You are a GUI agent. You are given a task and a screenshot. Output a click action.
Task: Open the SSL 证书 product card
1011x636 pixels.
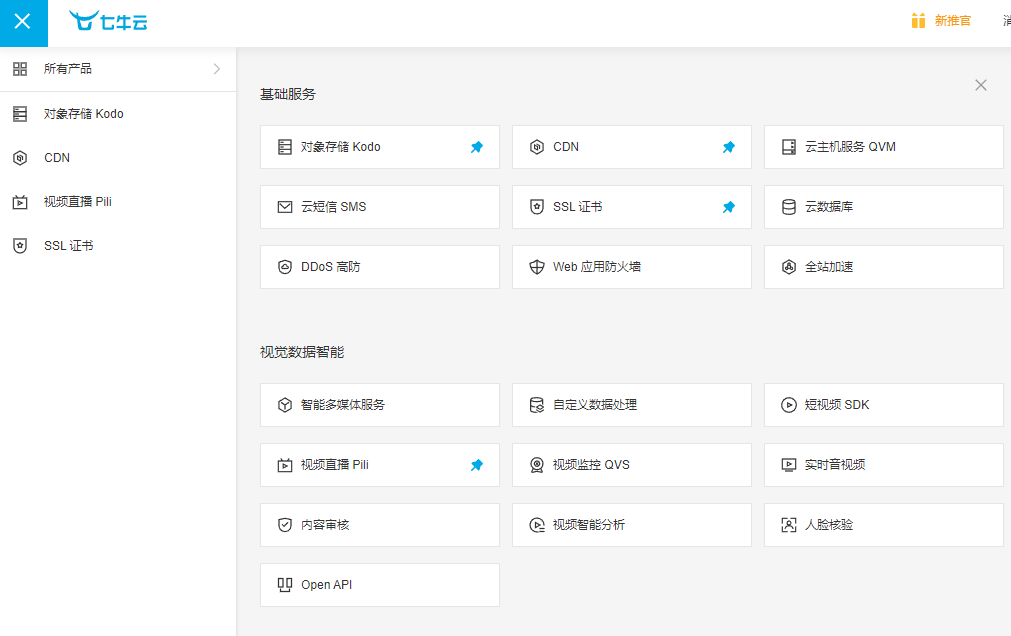coord(632,207)
